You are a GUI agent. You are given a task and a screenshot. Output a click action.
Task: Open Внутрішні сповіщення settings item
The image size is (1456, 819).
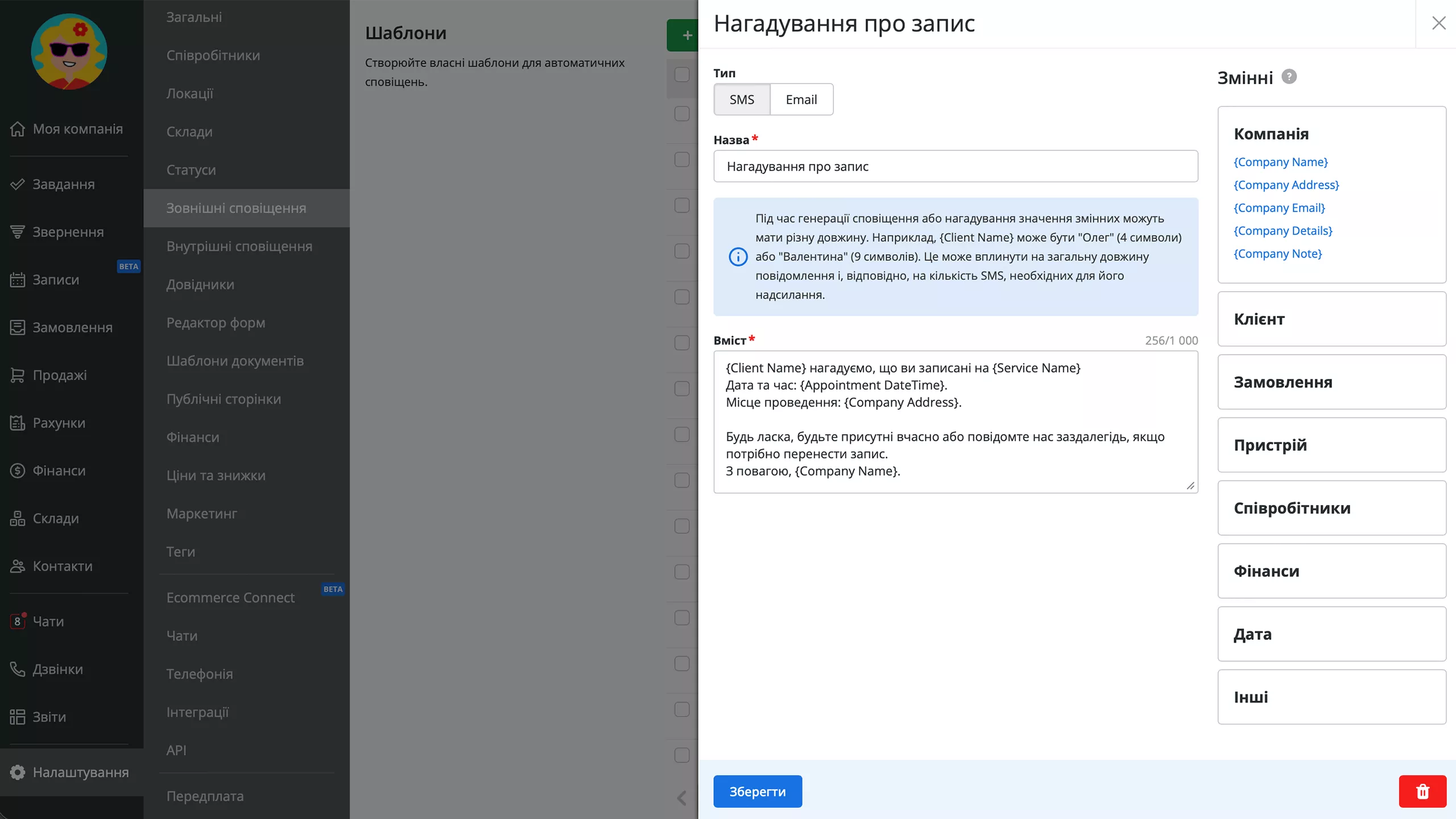point(239,246)
